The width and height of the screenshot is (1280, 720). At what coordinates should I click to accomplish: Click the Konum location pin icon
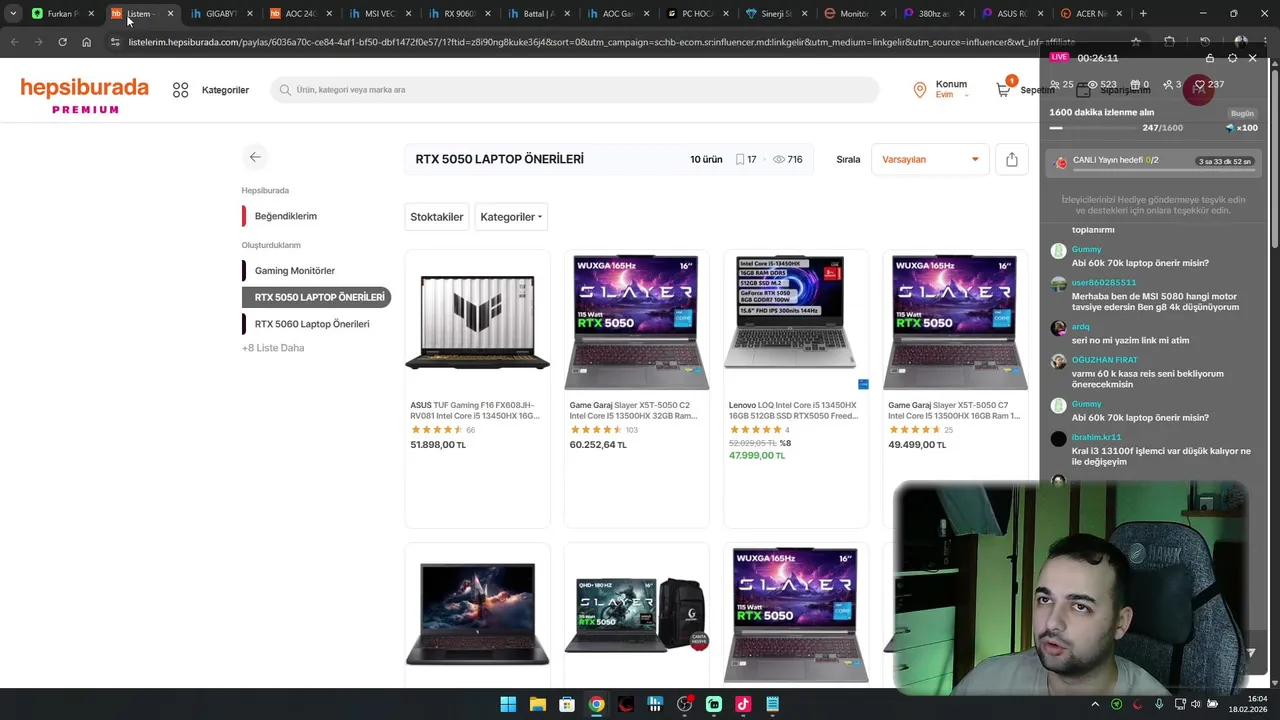tap(920, 90)
